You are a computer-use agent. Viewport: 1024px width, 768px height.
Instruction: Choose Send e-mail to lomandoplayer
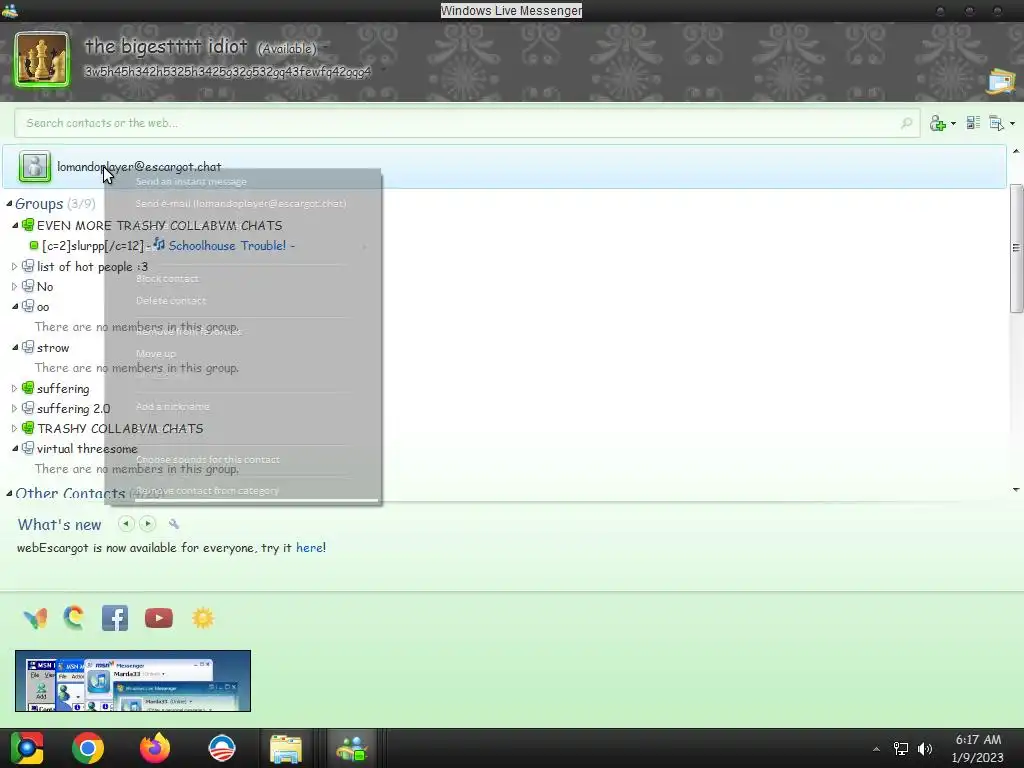click(x=243, y=203)
